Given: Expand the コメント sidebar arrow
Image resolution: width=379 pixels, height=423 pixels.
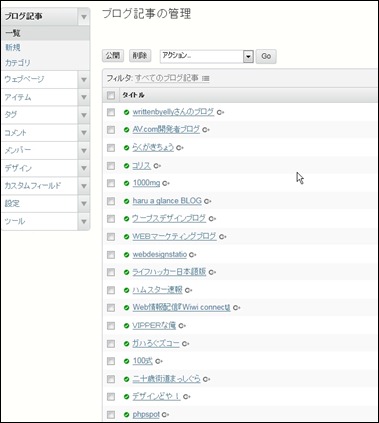Looking at the screenshot, I should [x=84, y=133].
